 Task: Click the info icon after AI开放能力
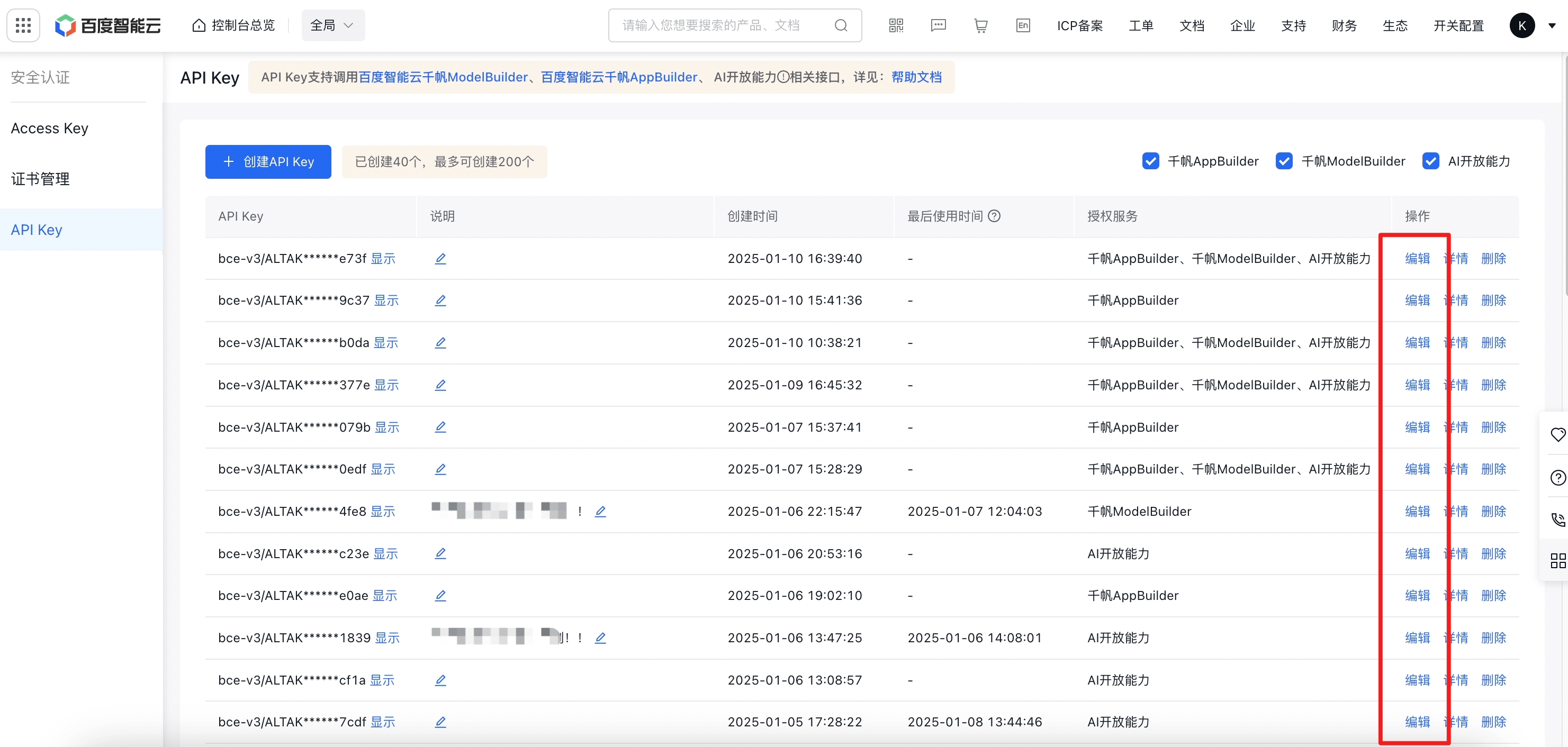pos(783,77)
